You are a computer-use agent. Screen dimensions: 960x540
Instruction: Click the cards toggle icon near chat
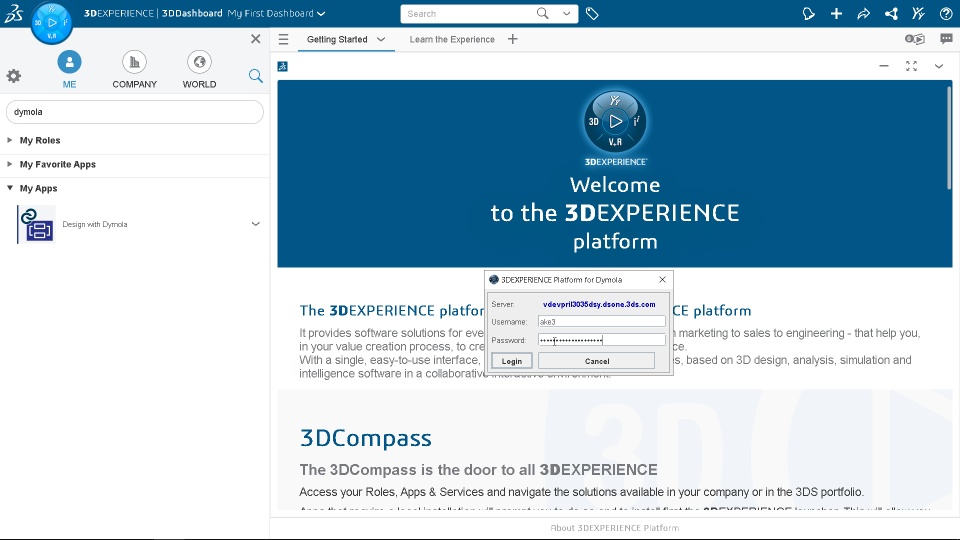click(915, 39)
